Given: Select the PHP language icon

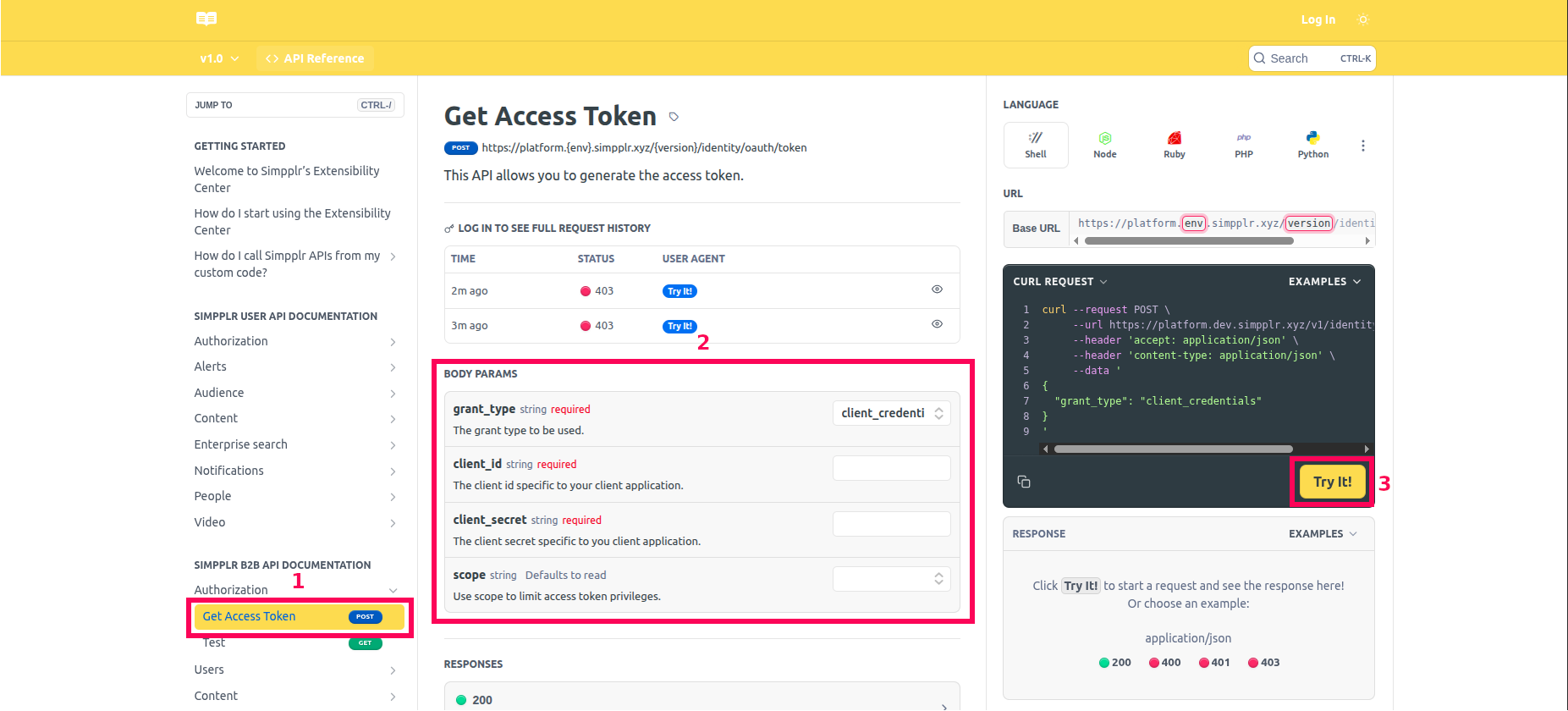Looking at the screenshot, I should coord(1244,145).
